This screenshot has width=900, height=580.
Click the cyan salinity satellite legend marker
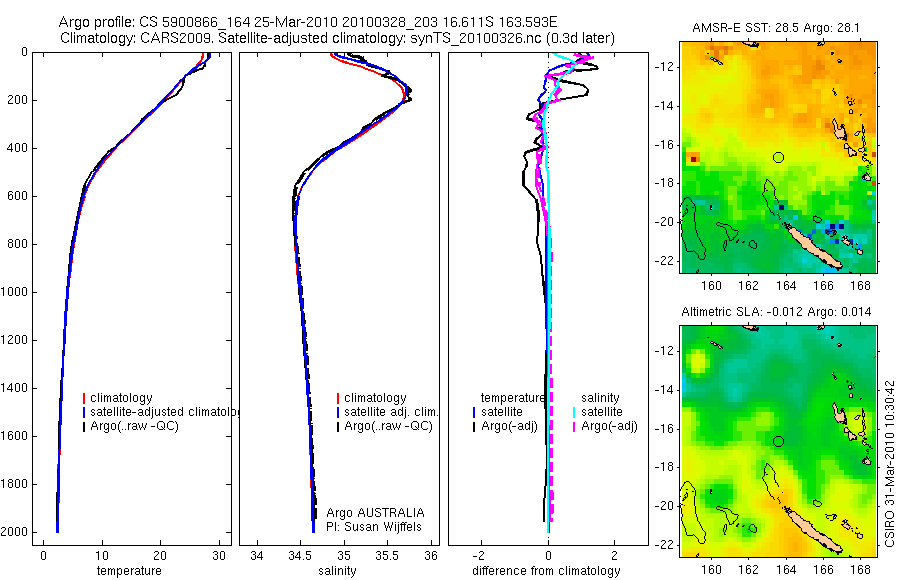pyautogui.click(x=574, y=412)
